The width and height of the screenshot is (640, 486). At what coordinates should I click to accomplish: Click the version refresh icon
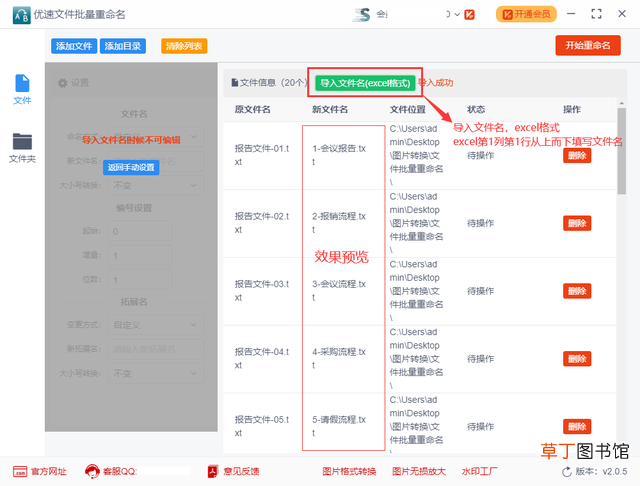click(567, 472)
